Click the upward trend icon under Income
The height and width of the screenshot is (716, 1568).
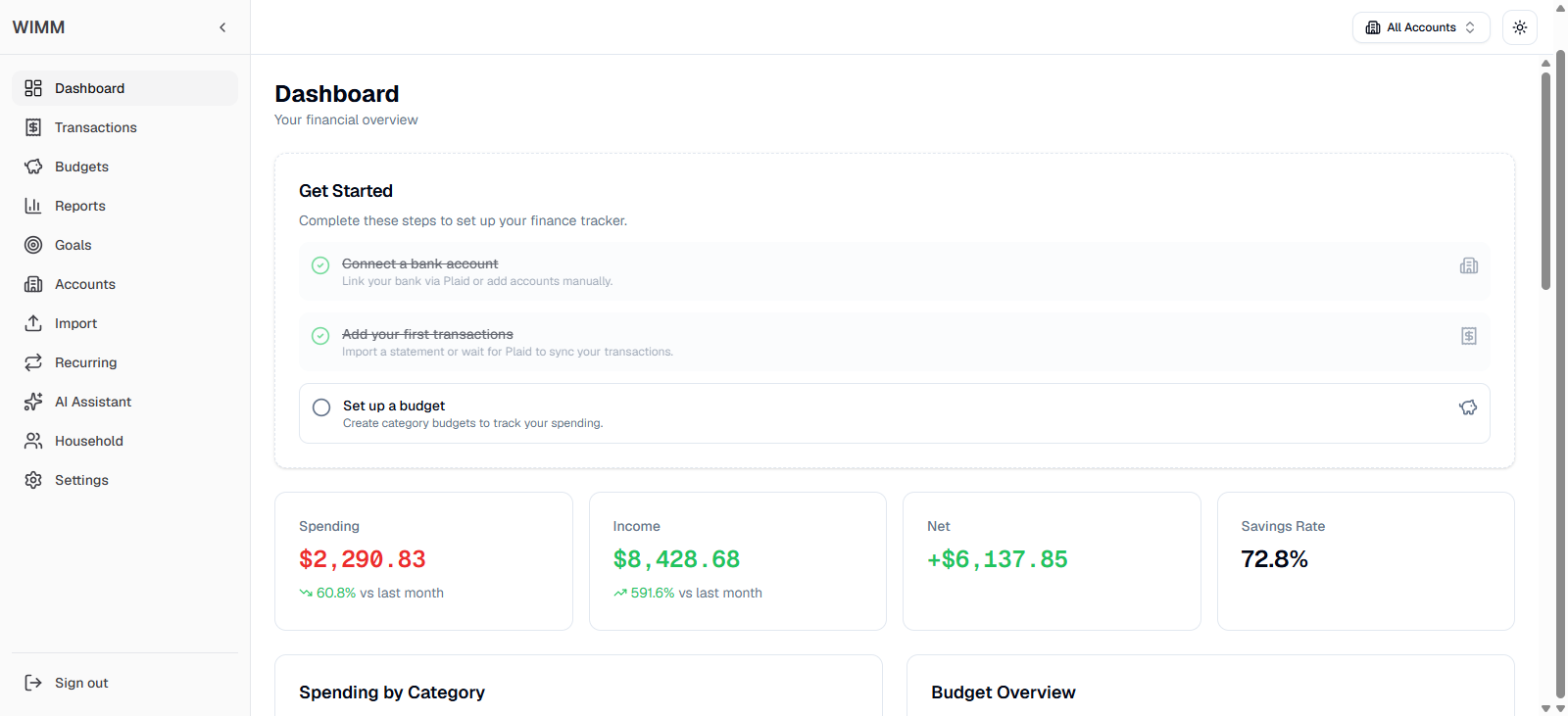point(620,593)
